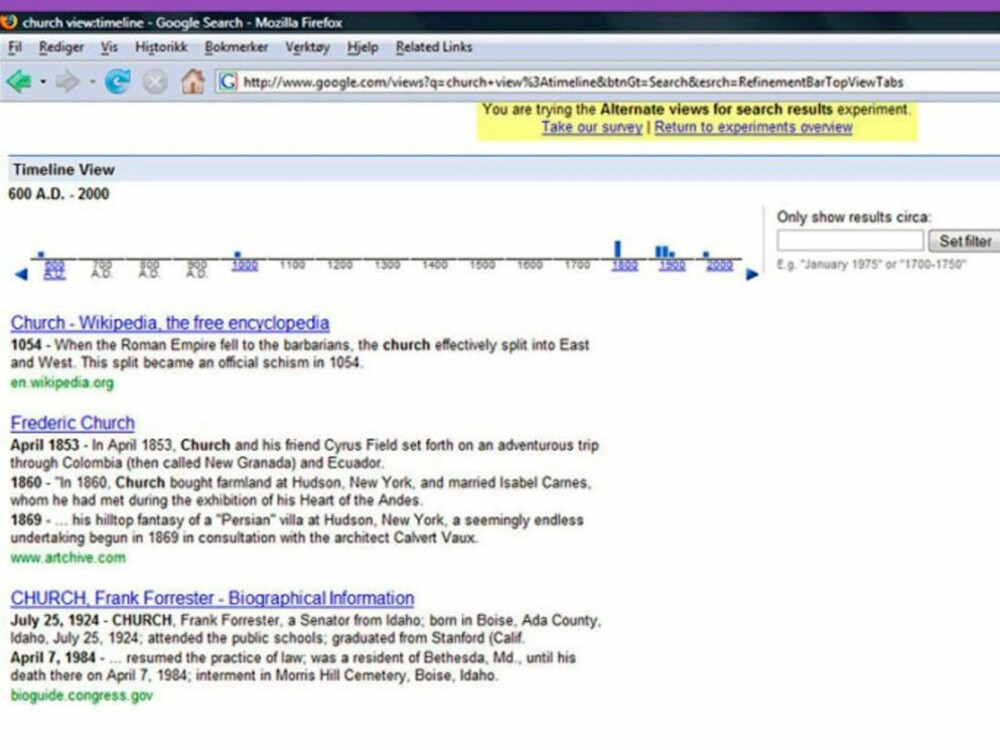
Task: Click Return to experiments overview link
Action: point(753,127)
